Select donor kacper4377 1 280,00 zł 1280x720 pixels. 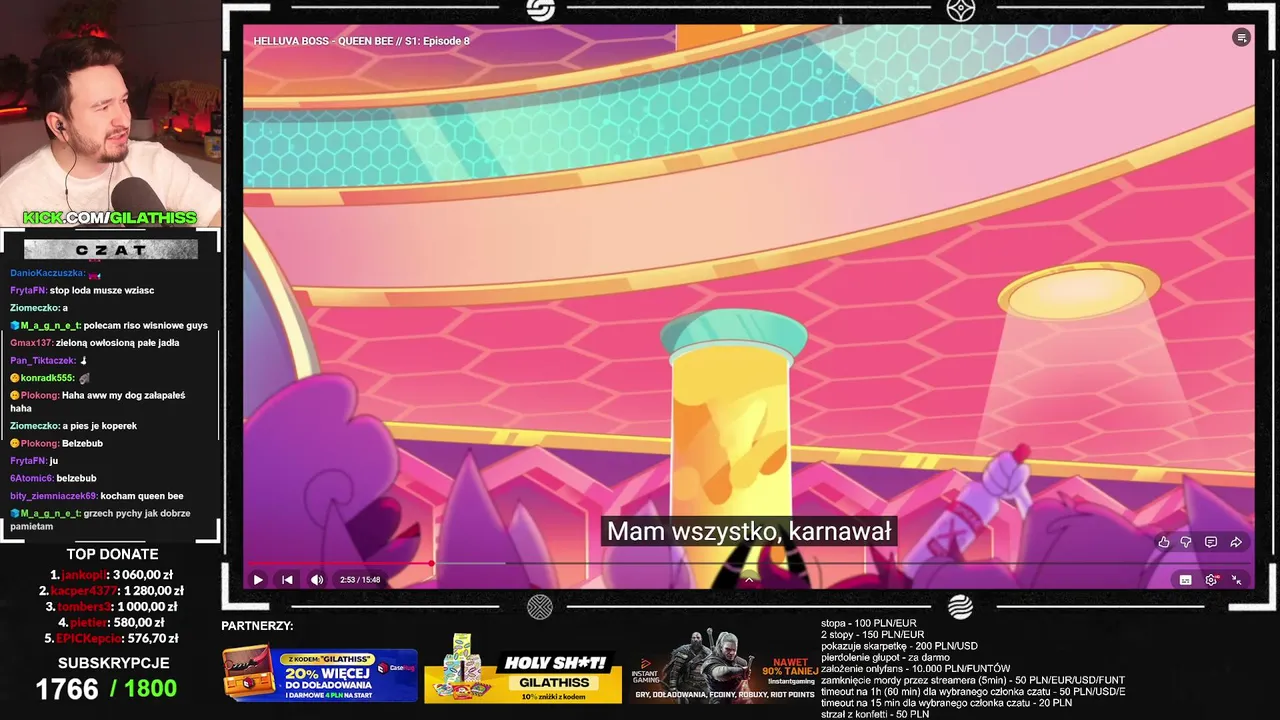[x=112, y=591]
